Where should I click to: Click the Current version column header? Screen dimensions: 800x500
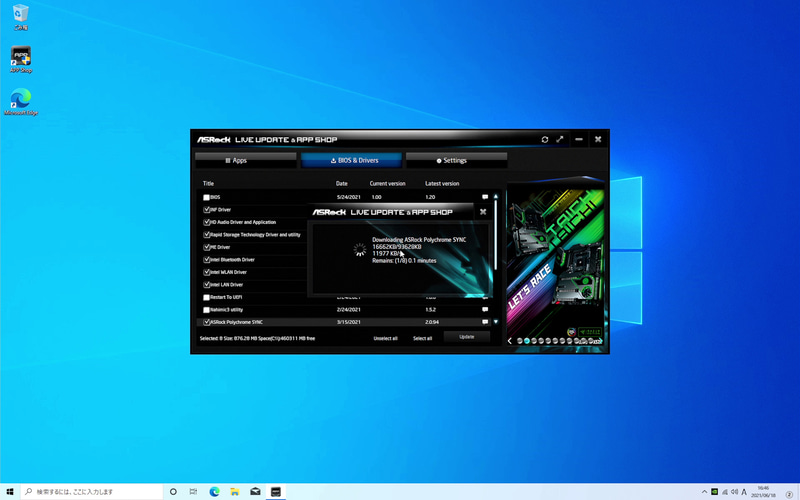[x=388, y=184]
